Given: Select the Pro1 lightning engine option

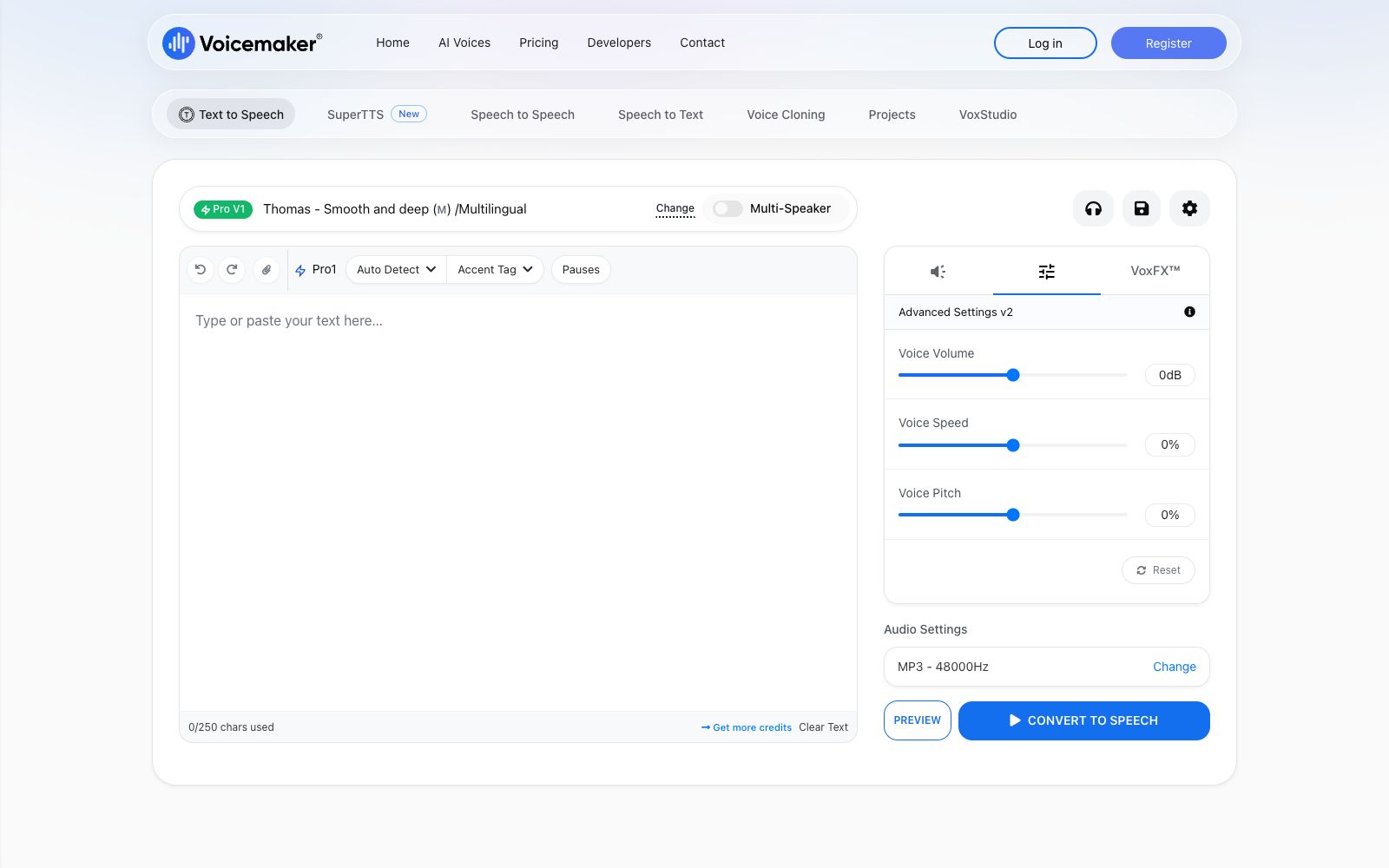Looking at the screenshot, I should pos(316,270).
